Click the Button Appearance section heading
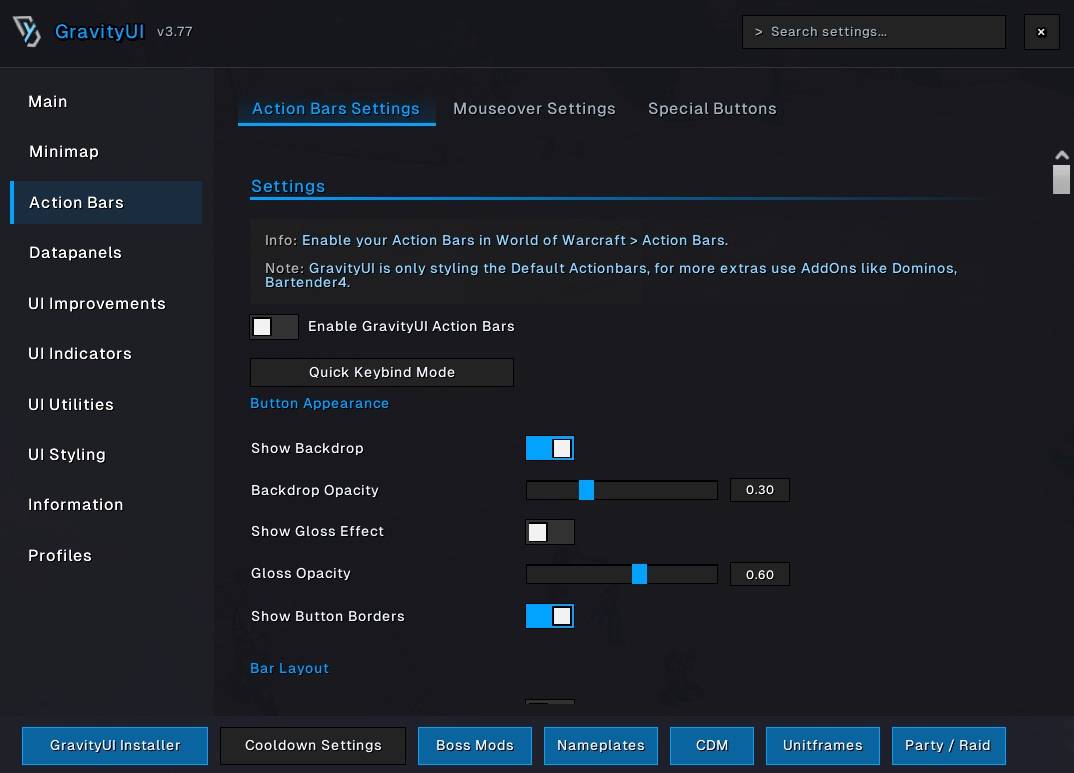The height and width of the screenshot is (773, 1074). 319,403
